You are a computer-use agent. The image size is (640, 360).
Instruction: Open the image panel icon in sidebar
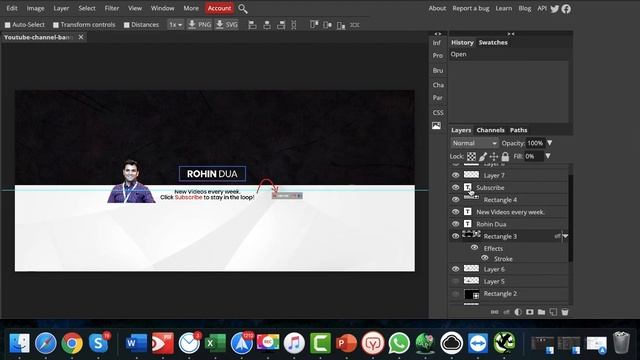(x=436, y=126)
